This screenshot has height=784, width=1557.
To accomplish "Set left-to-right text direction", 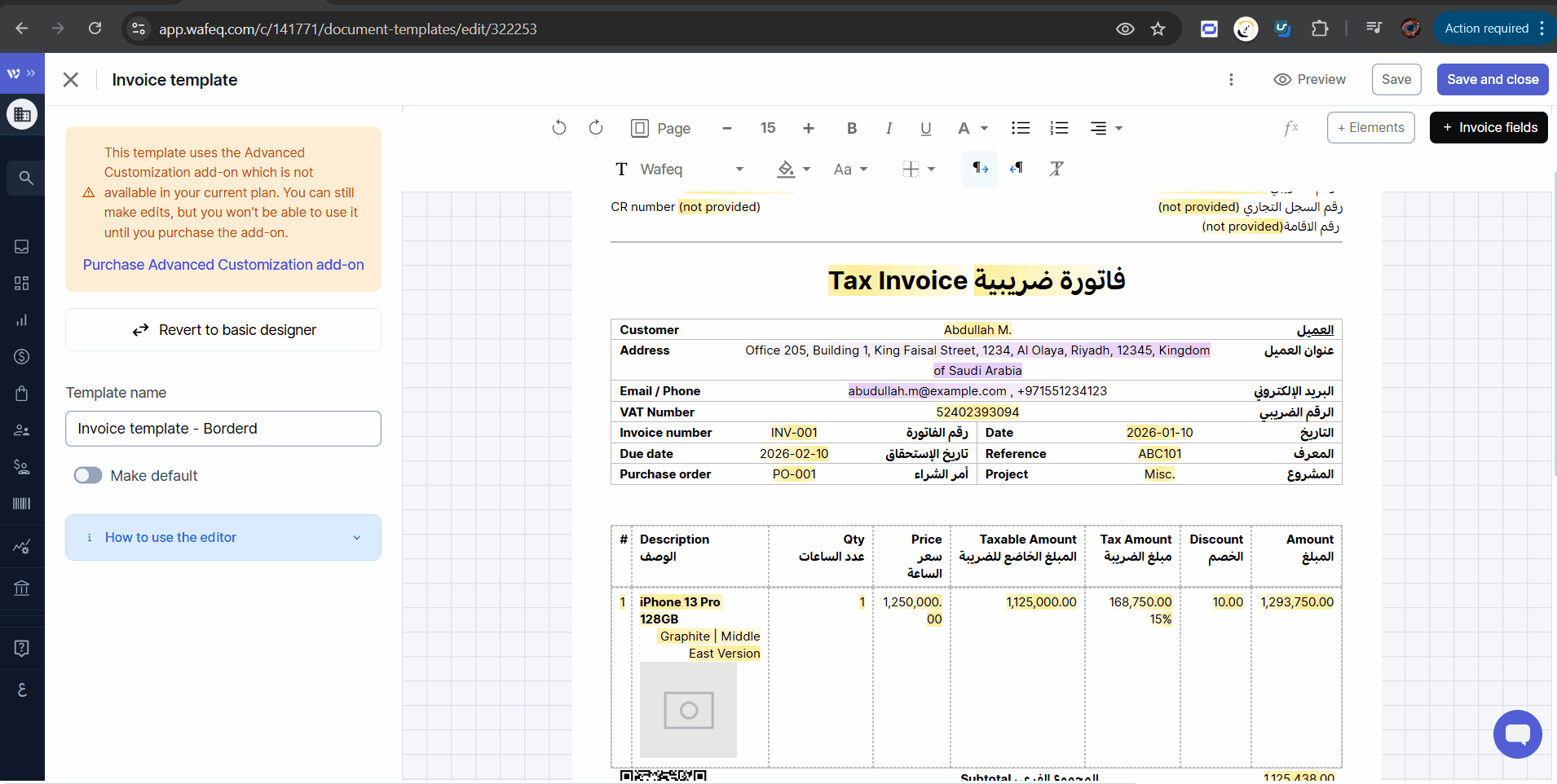I will pos(980,169).
